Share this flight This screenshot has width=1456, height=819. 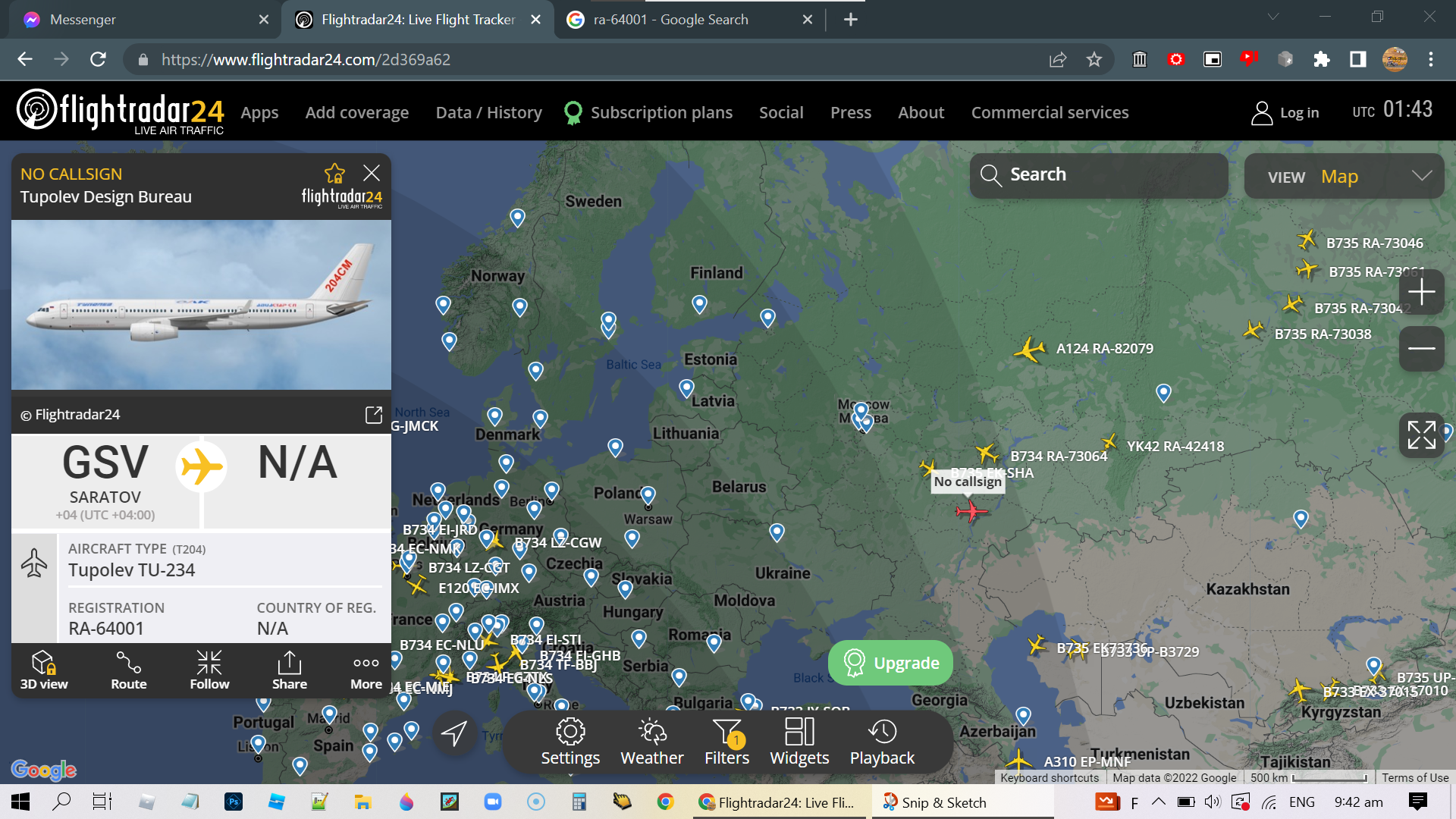(x=290, y=670)
